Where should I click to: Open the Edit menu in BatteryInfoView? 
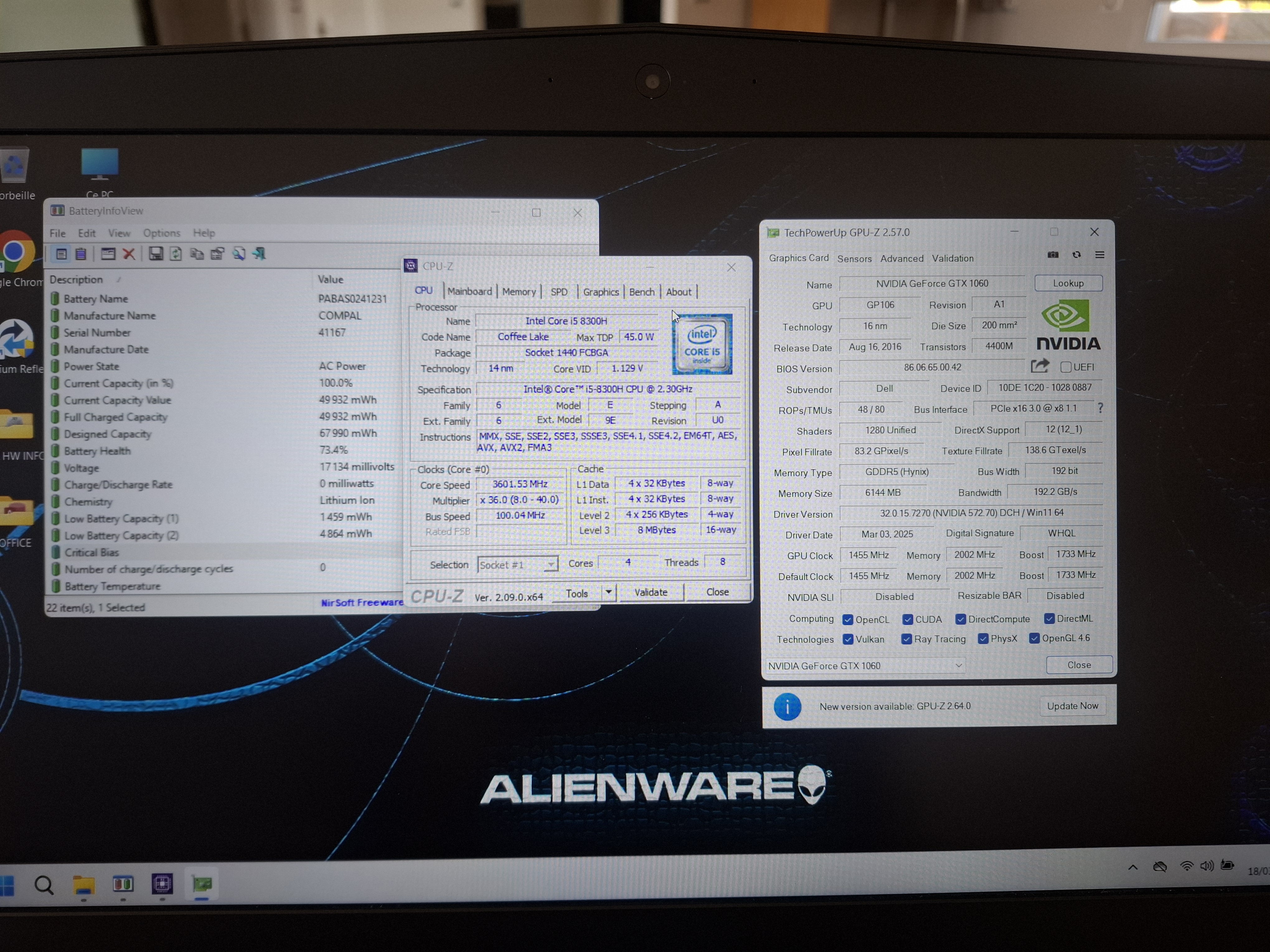[87, 233]
